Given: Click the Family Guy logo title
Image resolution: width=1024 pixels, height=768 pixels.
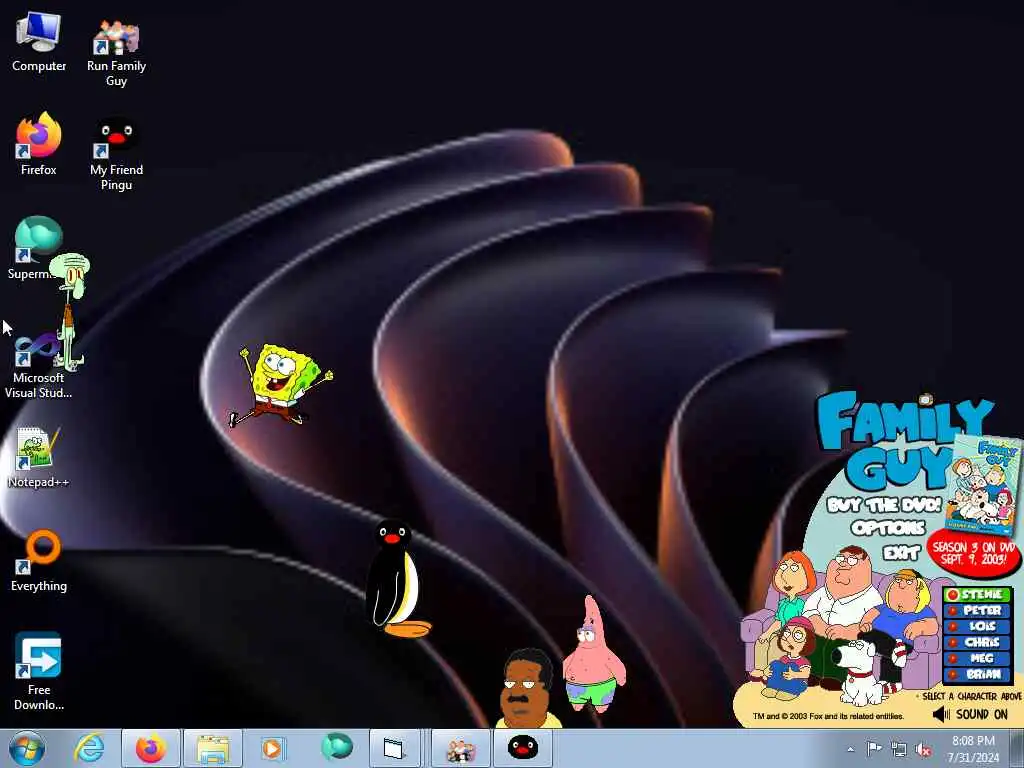Looking at the screenshot, I should coord(898,439).
